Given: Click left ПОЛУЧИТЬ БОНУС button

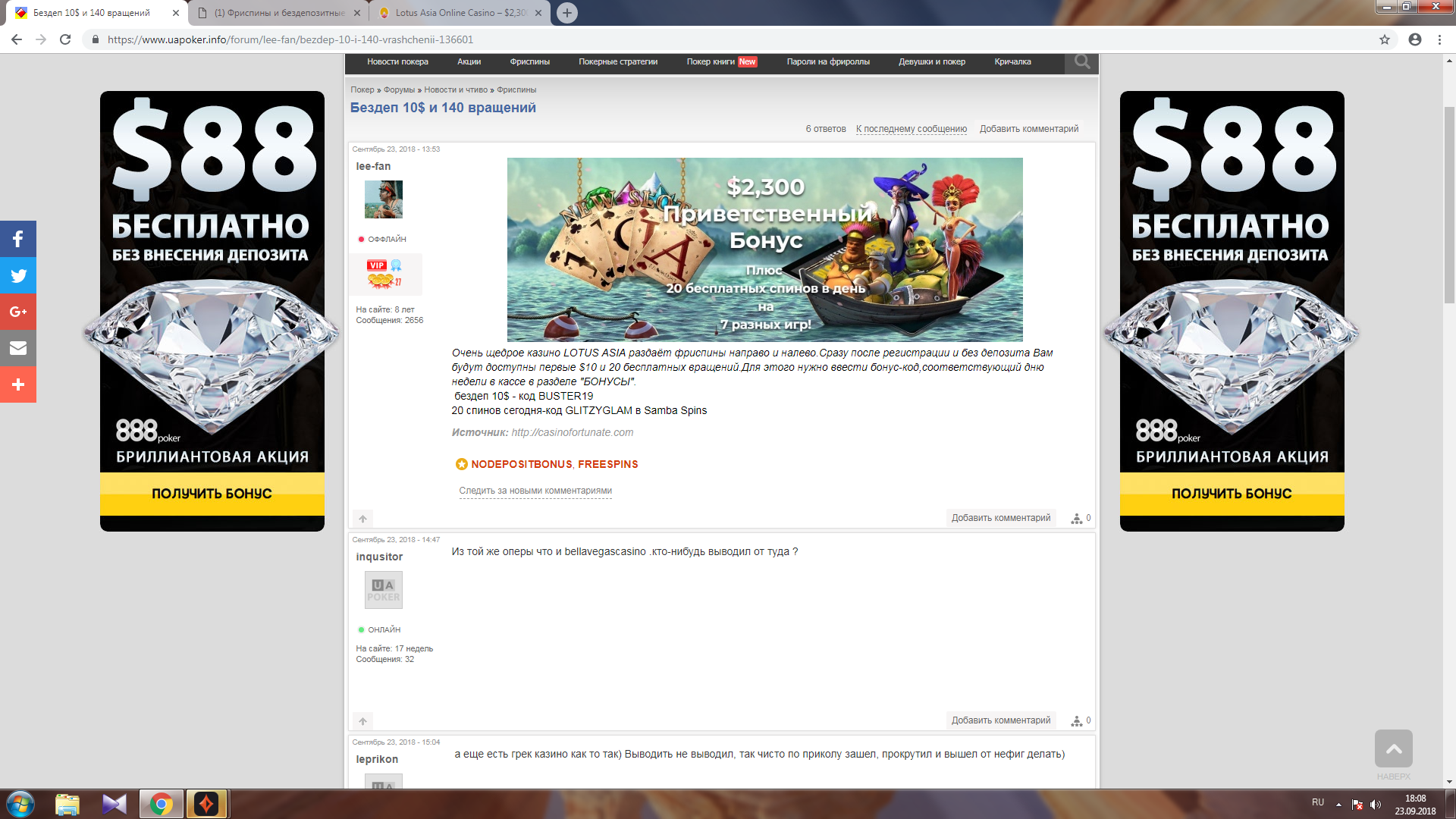Looking at the screenshot, I should (x=212, y=494).
